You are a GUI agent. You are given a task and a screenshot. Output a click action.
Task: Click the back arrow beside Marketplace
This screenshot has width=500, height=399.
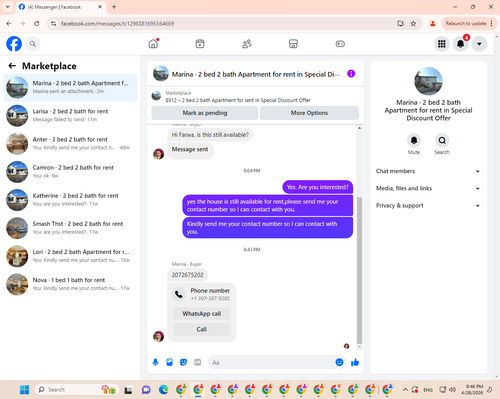click(12, 66)
